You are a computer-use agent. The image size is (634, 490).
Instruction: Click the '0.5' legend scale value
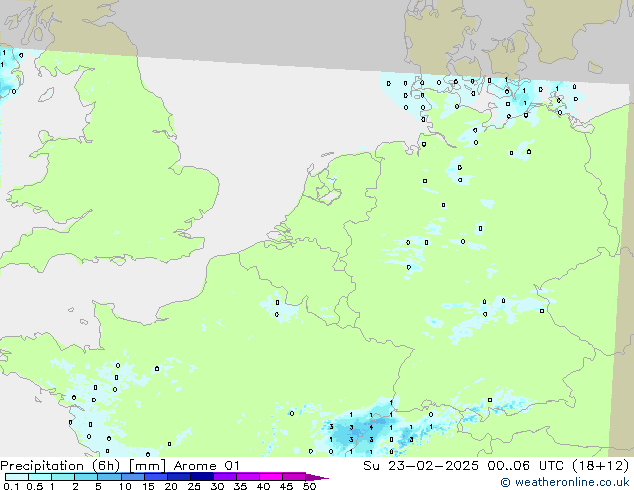point(34,486)
